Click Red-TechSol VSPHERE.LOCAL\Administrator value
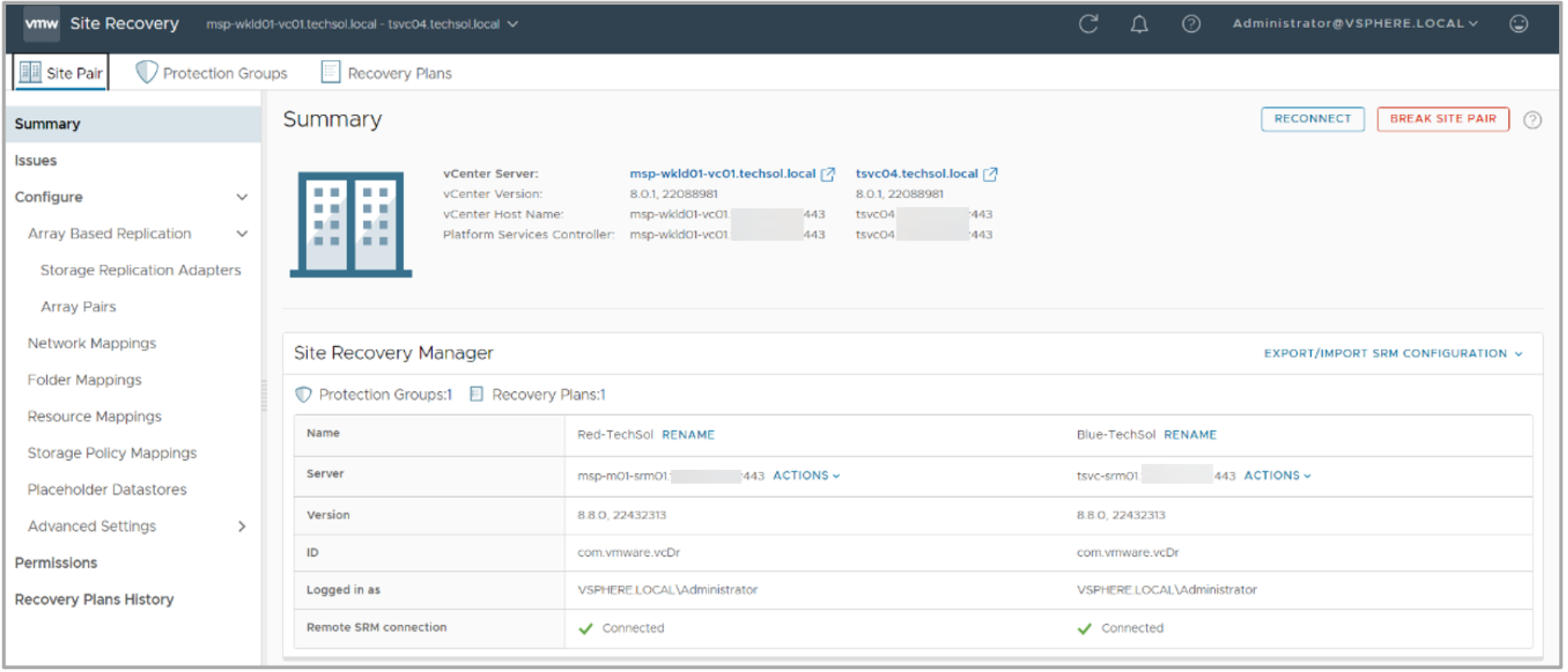The image size is (1568, 672). pyautogui.click(x=667, y=590)
